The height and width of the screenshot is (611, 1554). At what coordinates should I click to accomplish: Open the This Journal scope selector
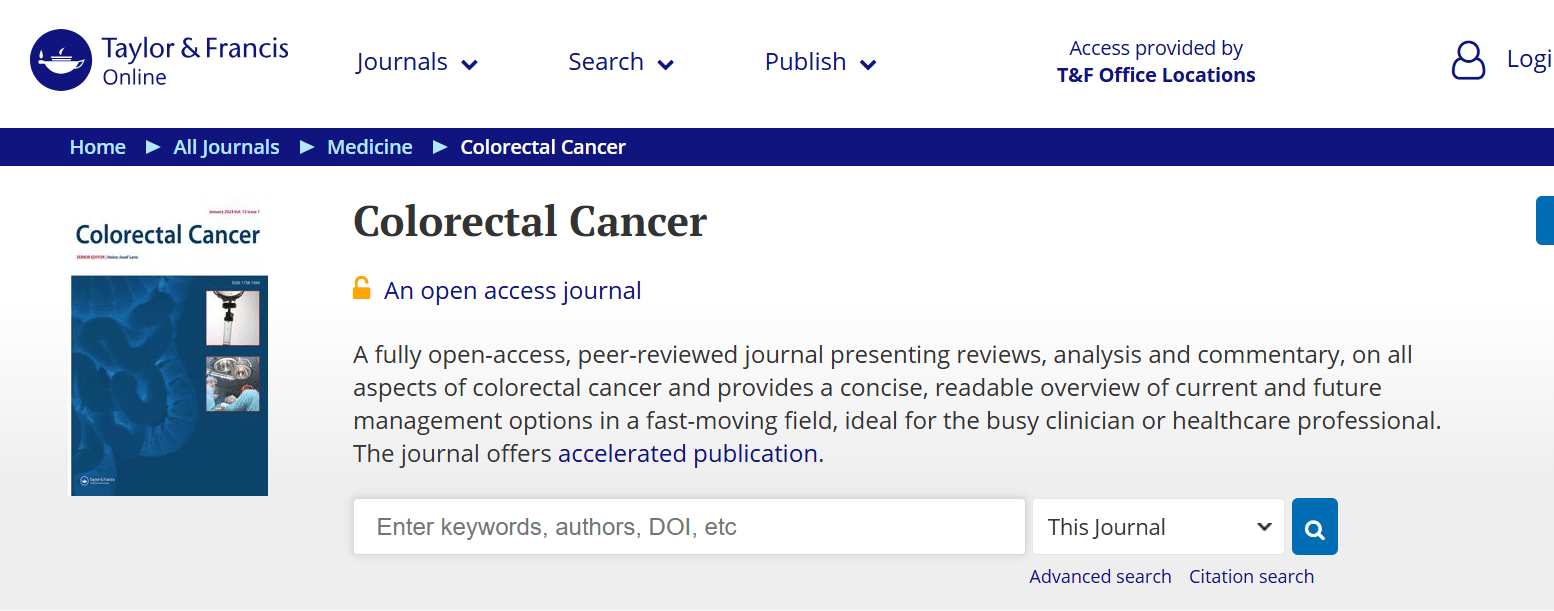coord(1158,527)
